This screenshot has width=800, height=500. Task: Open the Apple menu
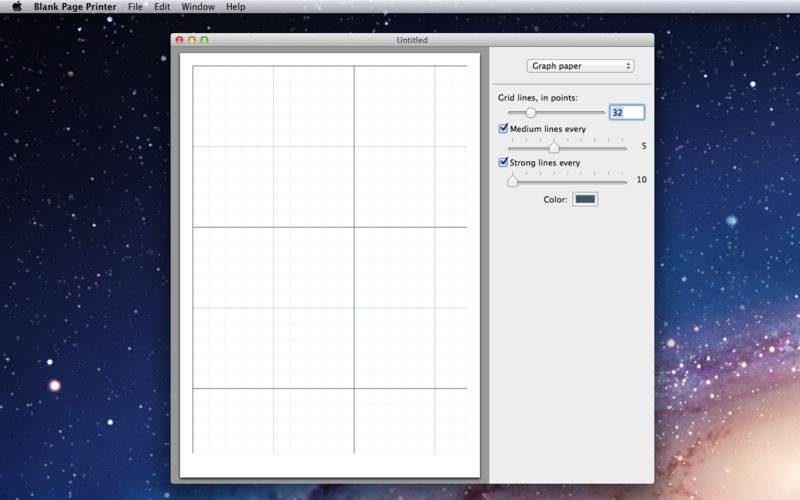[17, 7]
